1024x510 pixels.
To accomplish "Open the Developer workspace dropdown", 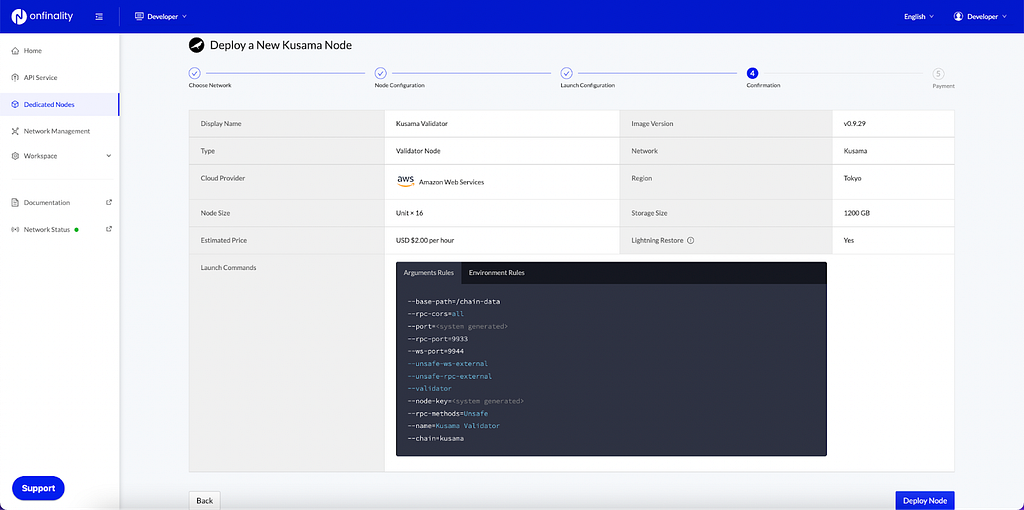I will pos(161,16).
